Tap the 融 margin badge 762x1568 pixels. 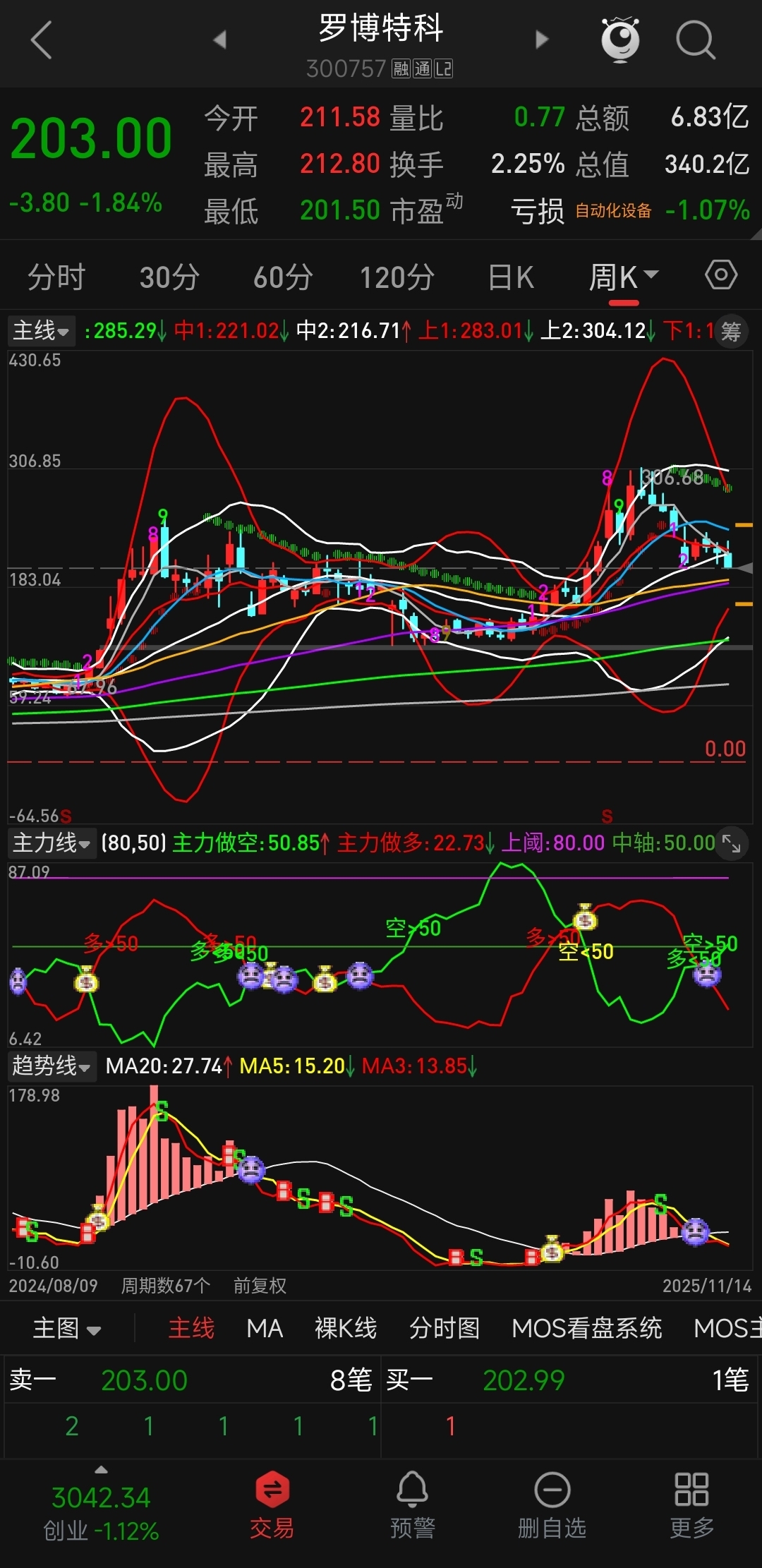point(401,68)
